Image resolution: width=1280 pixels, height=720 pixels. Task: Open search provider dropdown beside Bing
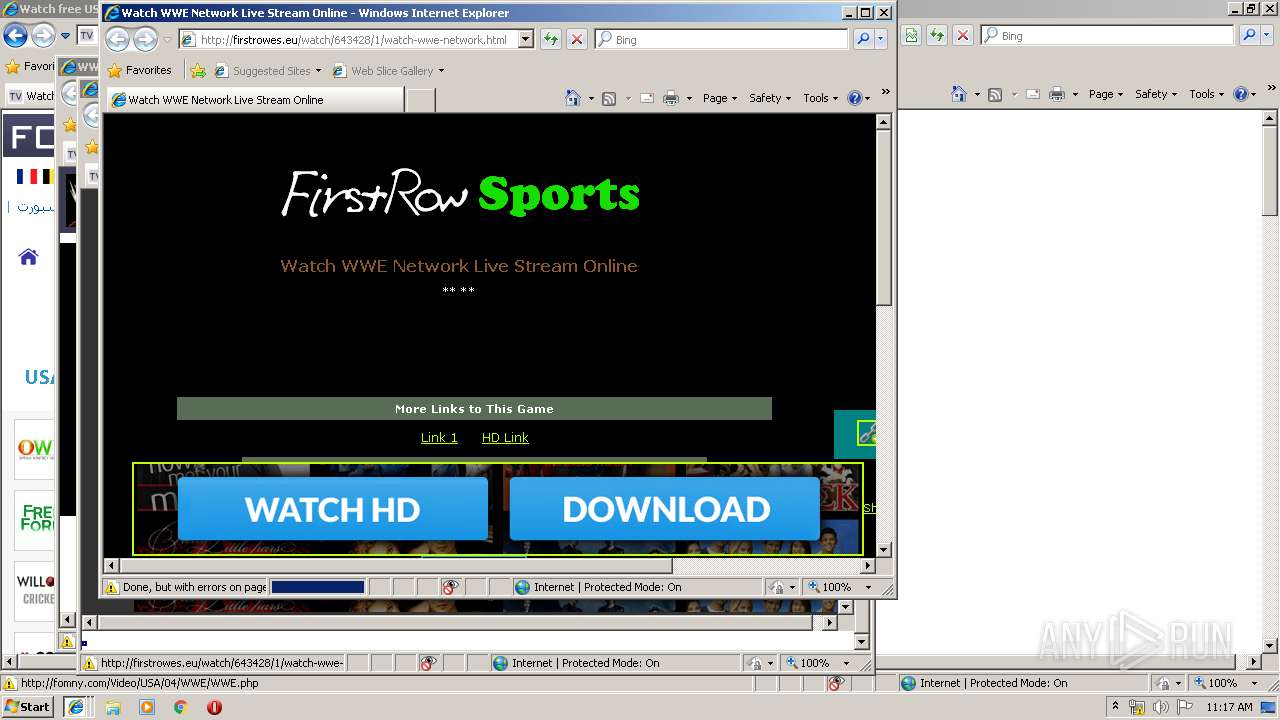pos(881,39)
